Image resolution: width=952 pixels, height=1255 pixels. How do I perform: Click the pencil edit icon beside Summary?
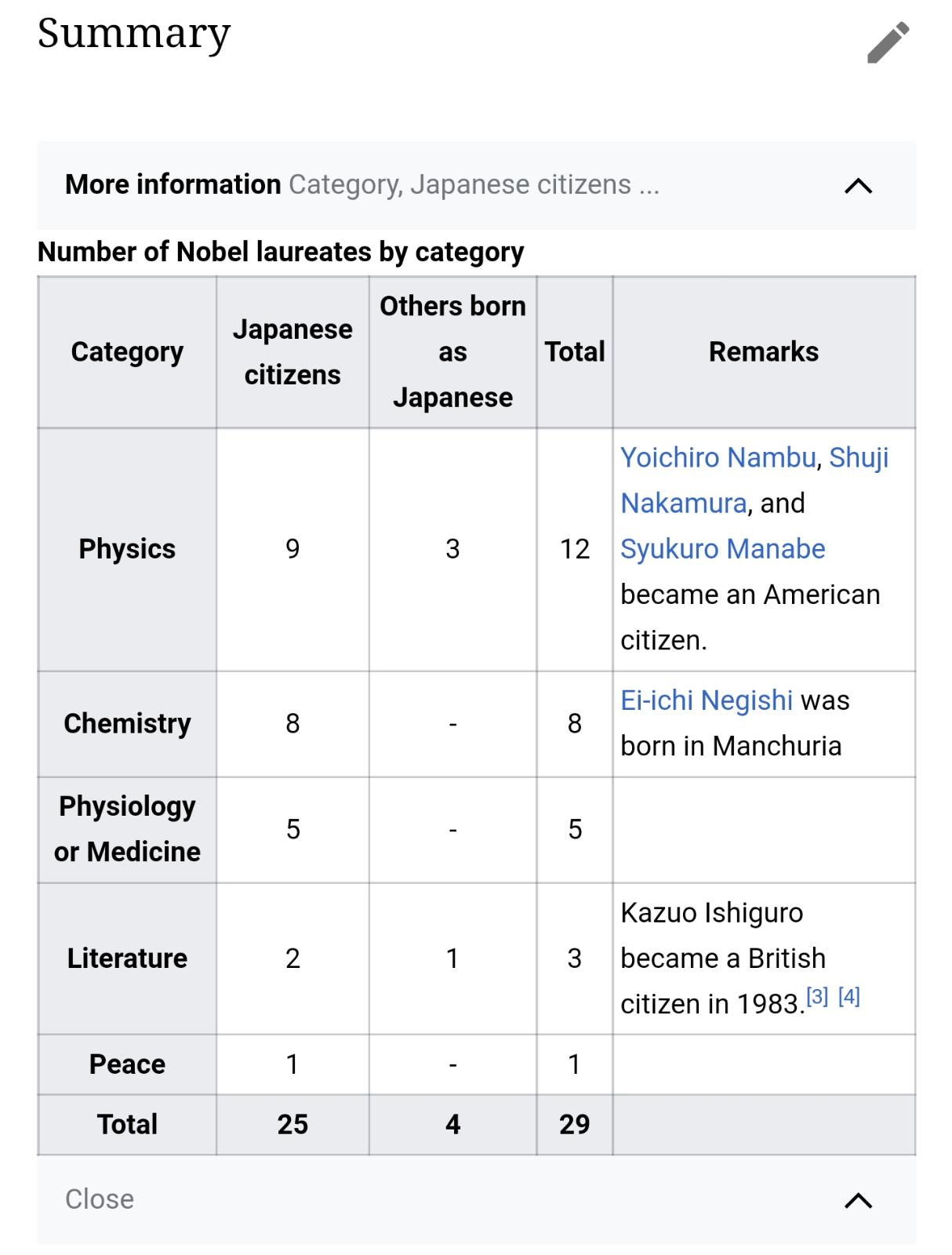pyautogui.click(x=888, y=42)
